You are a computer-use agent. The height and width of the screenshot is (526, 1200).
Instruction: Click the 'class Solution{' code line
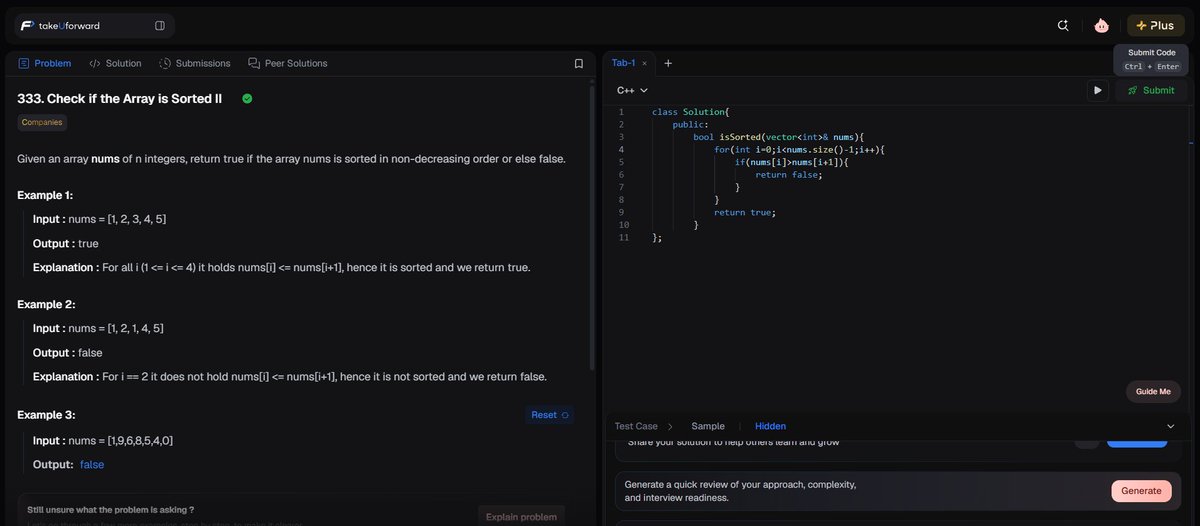691,112
